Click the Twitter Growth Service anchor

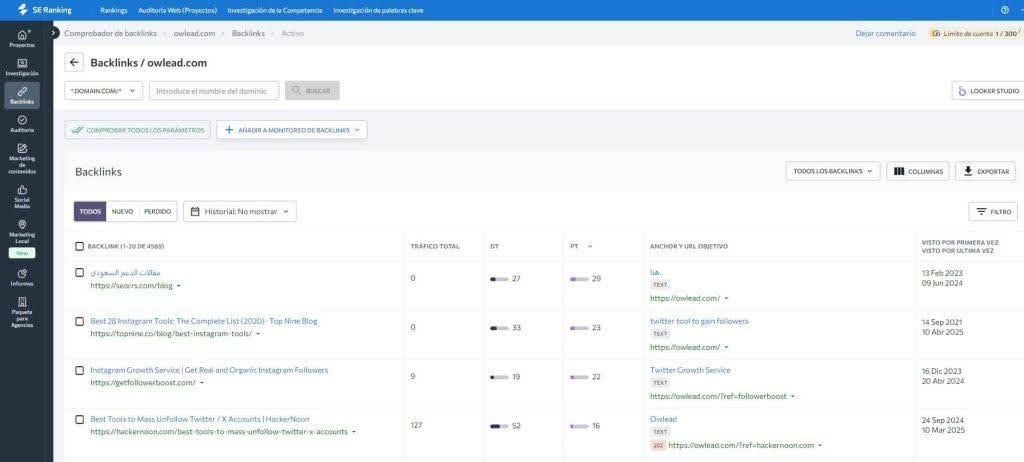pos(690,371)
